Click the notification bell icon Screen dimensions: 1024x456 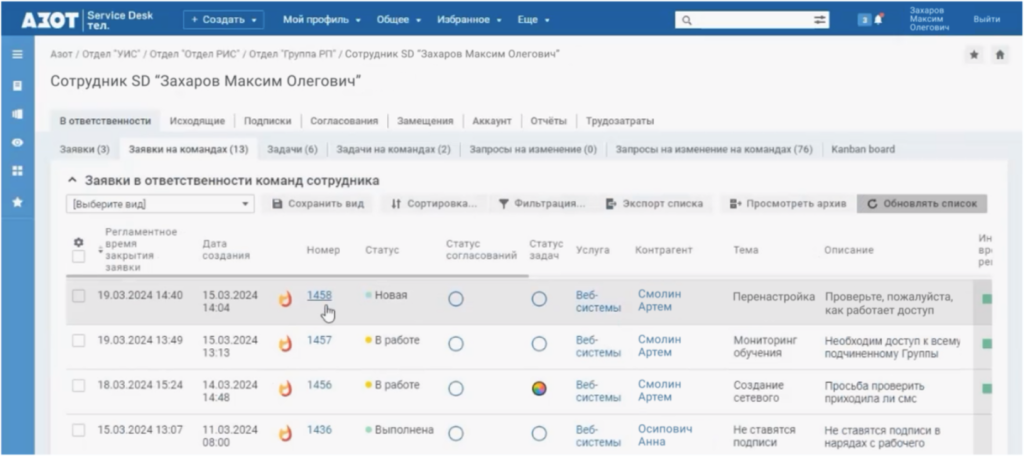[x=879, y=19]
